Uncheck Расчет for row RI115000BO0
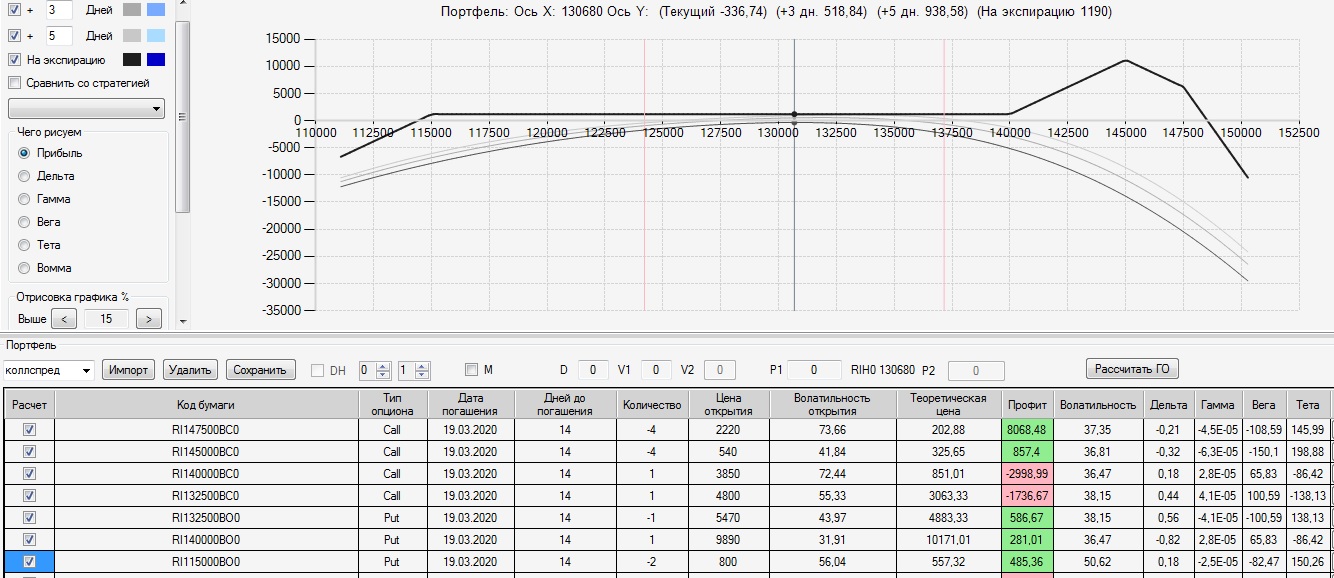The width and height of the screenshot is (1334, 578). click(x=29, y=561)
